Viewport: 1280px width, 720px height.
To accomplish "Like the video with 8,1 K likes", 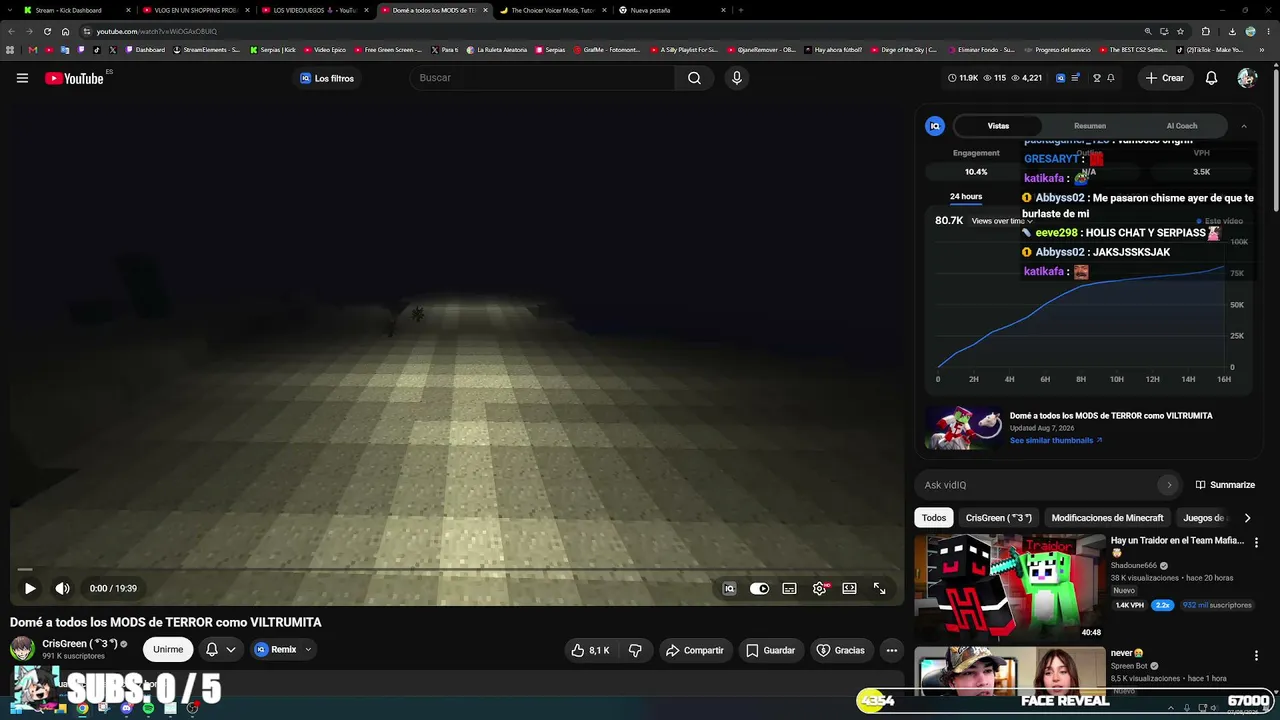I will (590, 650).
